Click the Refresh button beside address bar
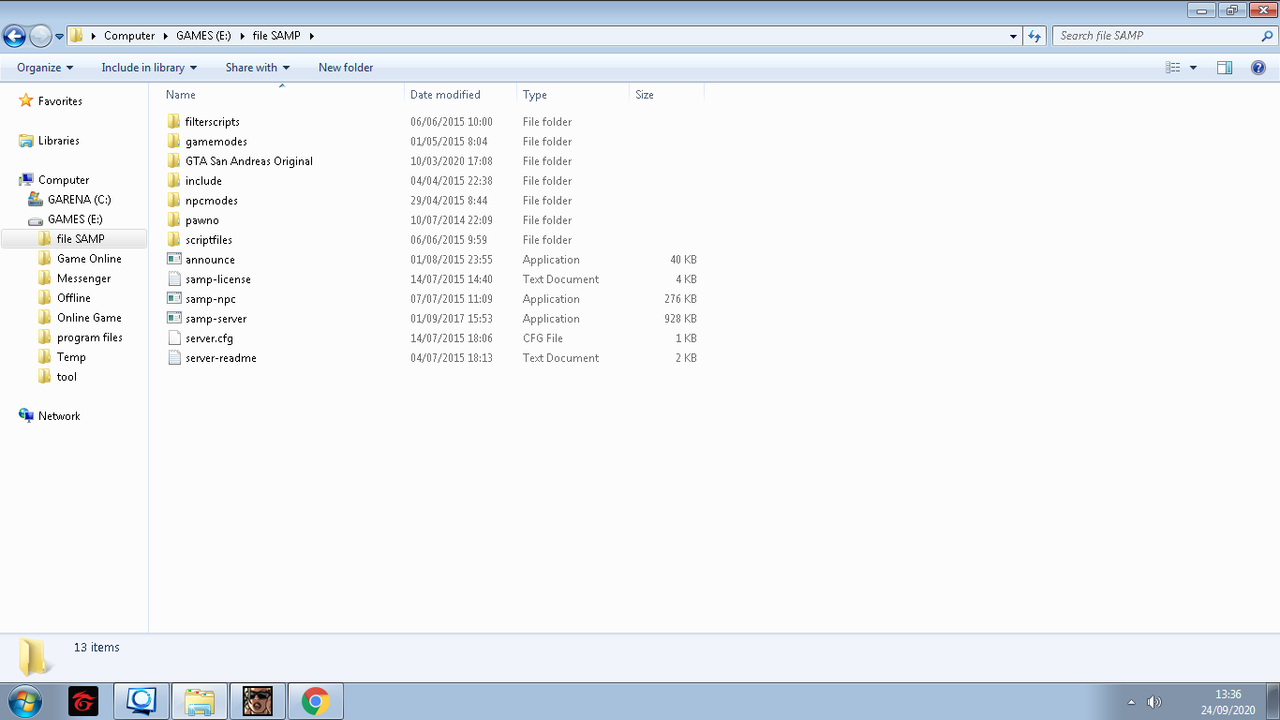 1035,36
